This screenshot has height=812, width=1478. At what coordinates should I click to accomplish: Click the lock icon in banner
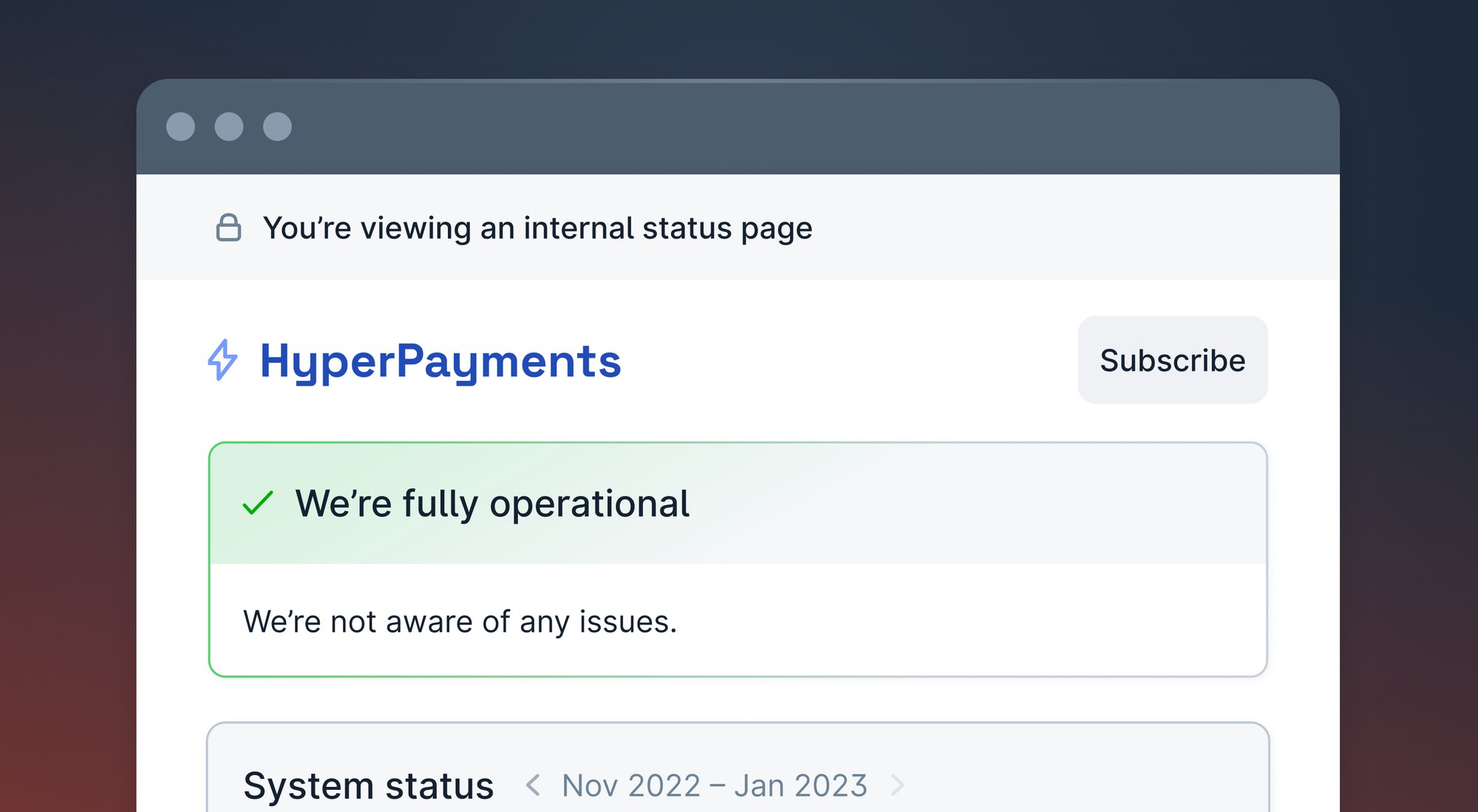pos(228,228)
